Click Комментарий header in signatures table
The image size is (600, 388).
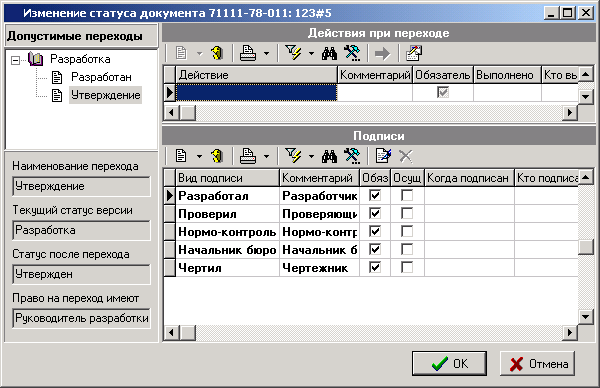coord(319,178)
